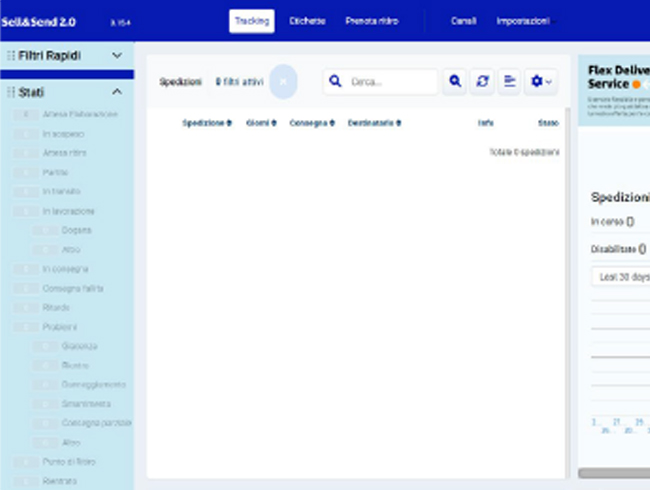
Task: Open the gear settings dropdown
Action: [x=541, y=82]
